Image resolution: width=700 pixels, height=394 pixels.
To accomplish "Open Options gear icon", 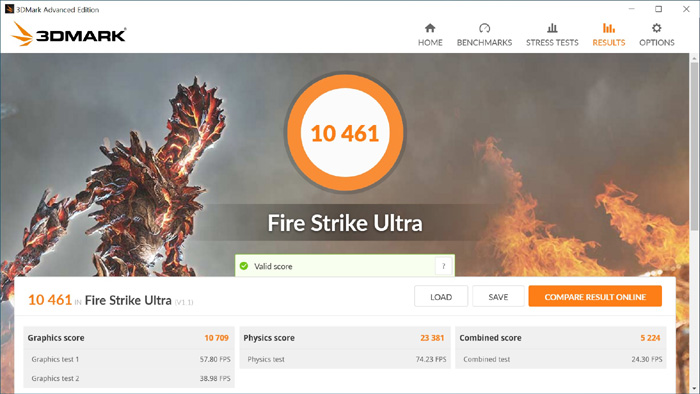I will pyautogui.click(x=656, y=28).
